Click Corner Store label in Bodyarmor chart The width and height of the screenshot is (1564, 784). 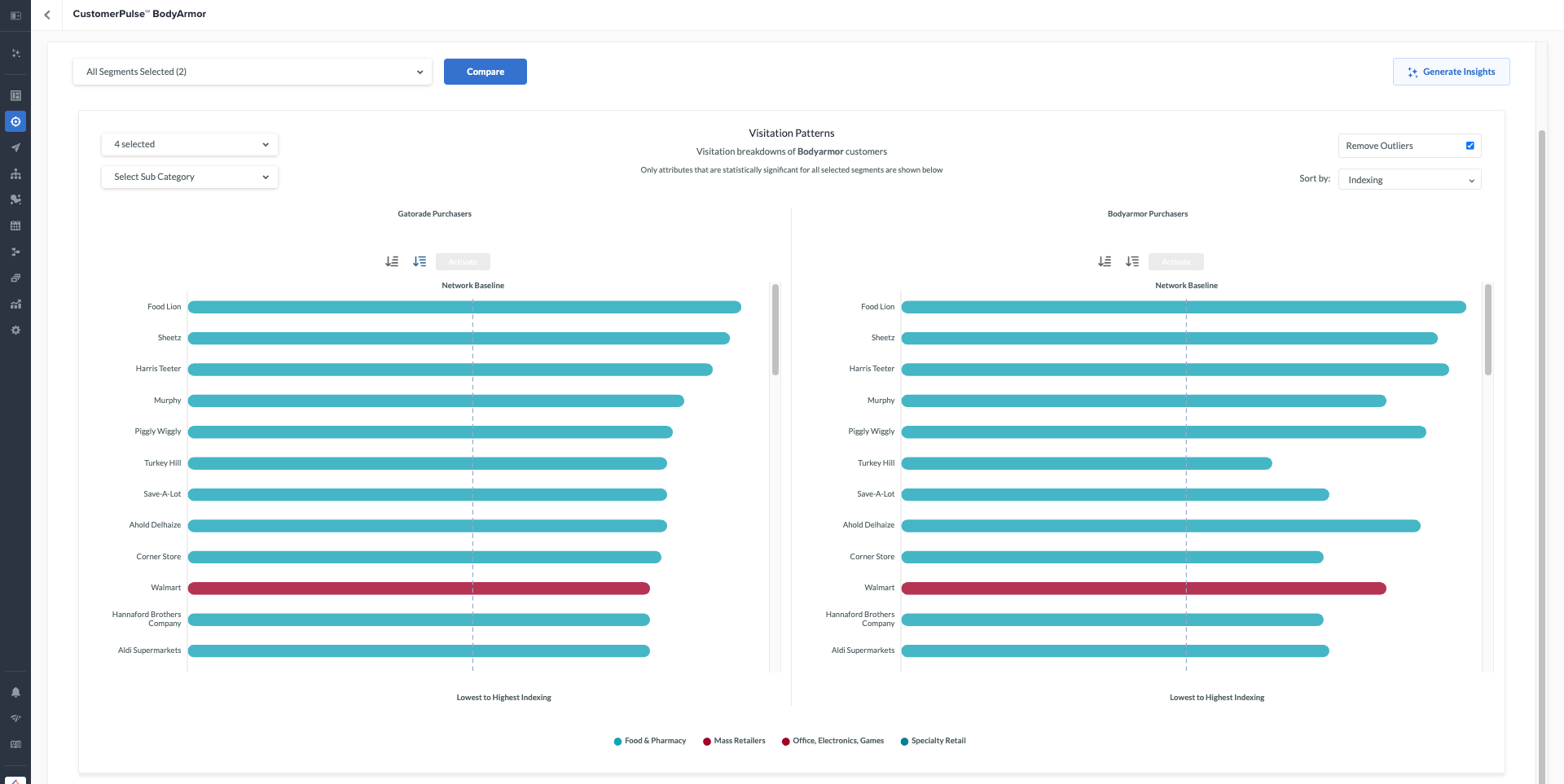click(872, 557)
